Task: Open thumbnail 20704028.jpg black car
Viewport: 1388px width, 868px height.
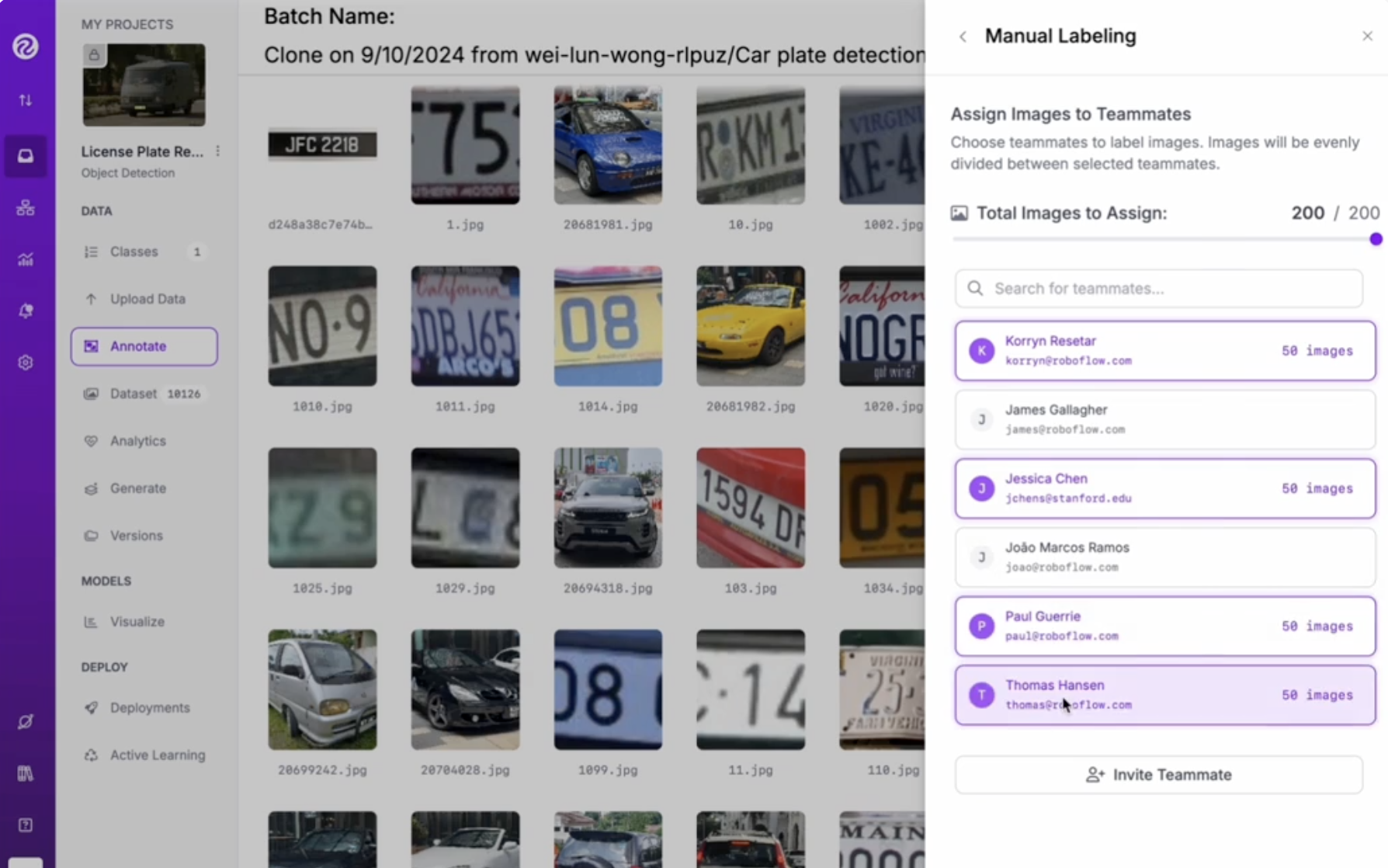Action: (465, 689)
